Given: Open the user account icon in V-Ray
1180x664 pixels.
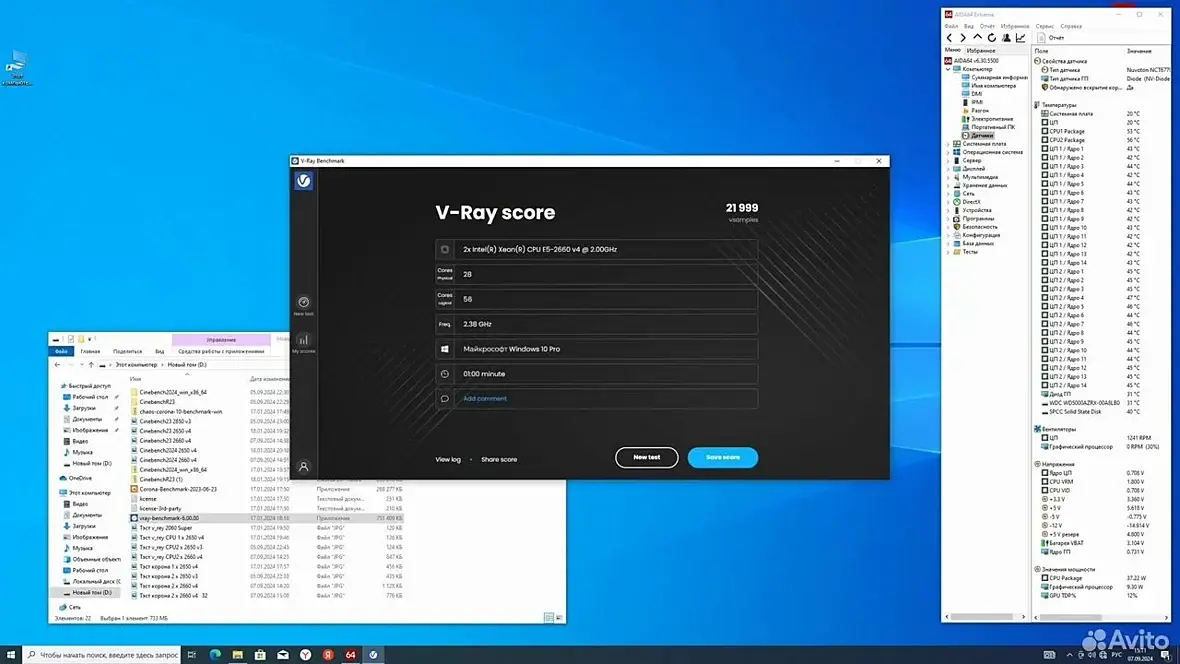Looking at the screenshot, I should click(x=303, y=467).
